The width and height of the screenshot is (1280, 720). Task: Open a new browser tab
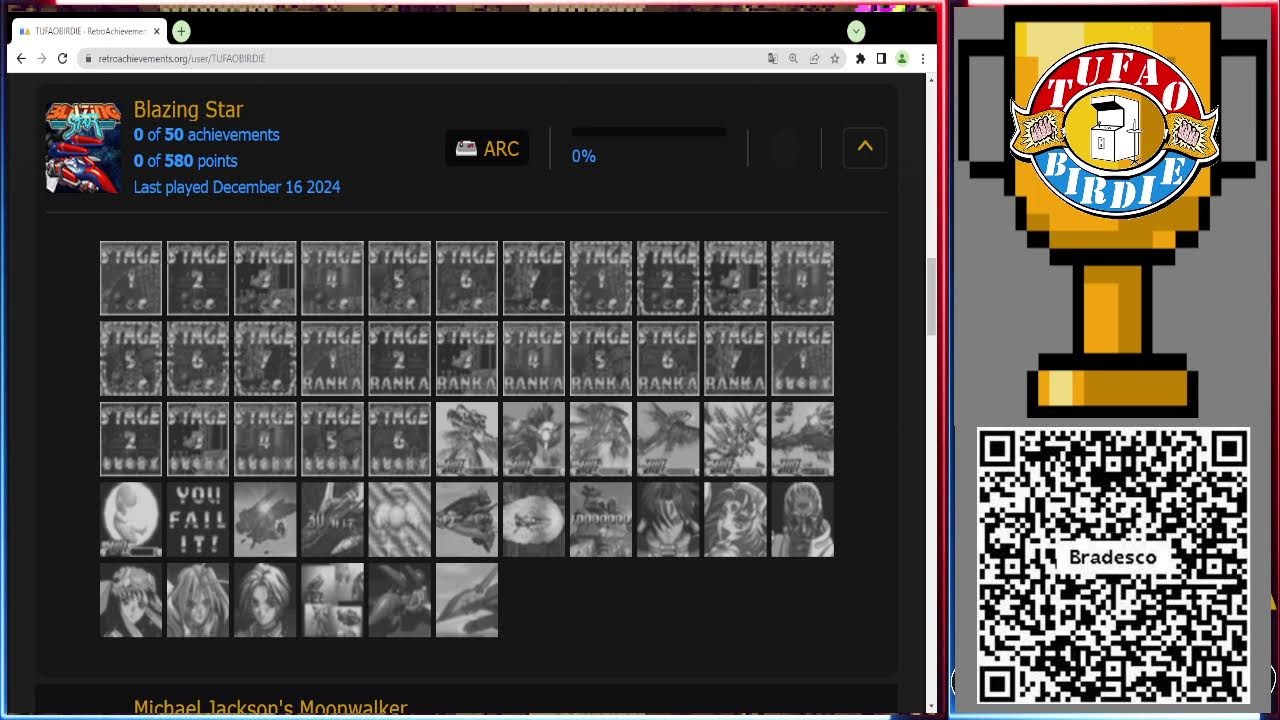181,31
